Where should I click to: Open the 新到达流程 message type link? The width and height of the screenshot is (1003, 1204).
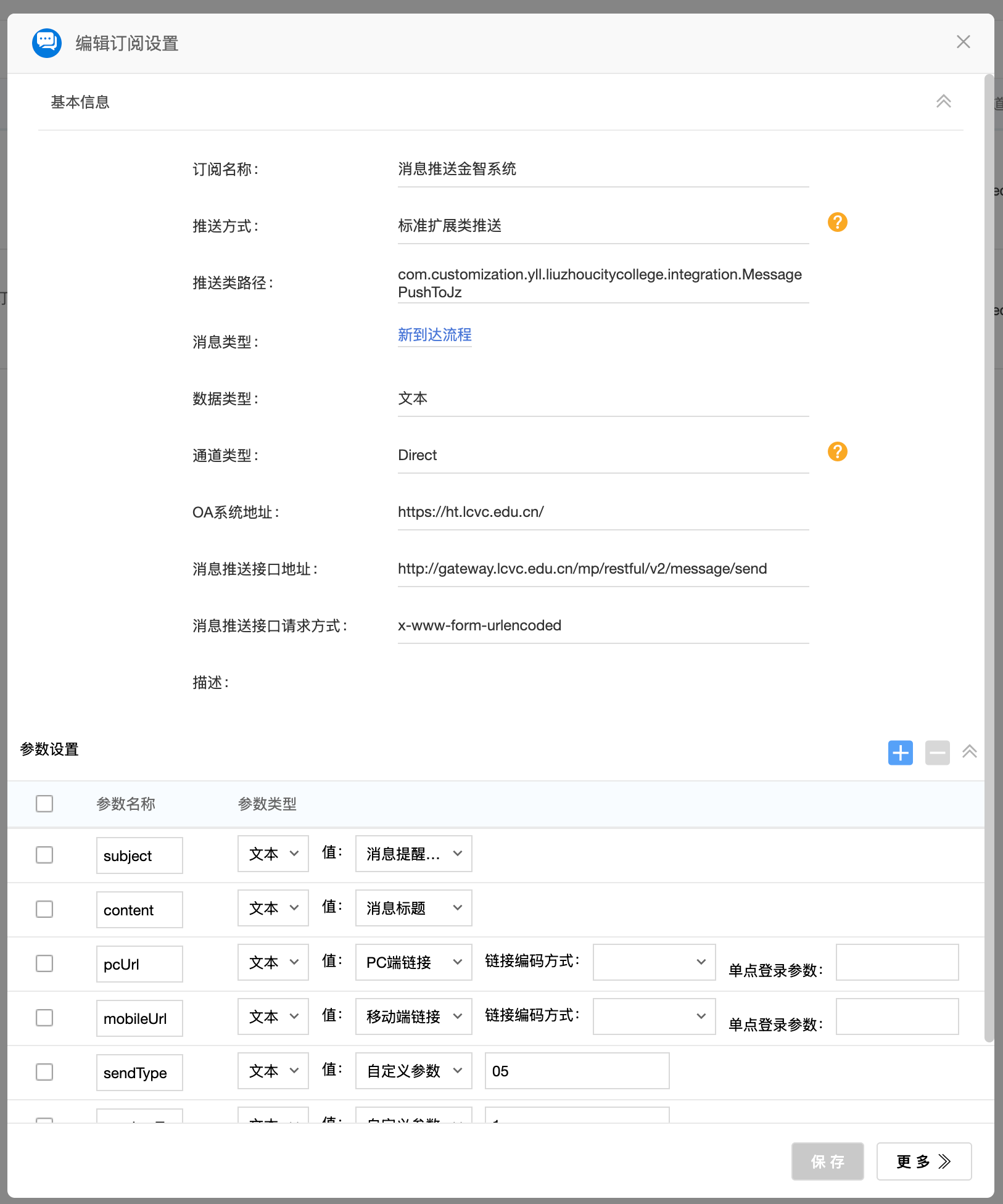434,335
